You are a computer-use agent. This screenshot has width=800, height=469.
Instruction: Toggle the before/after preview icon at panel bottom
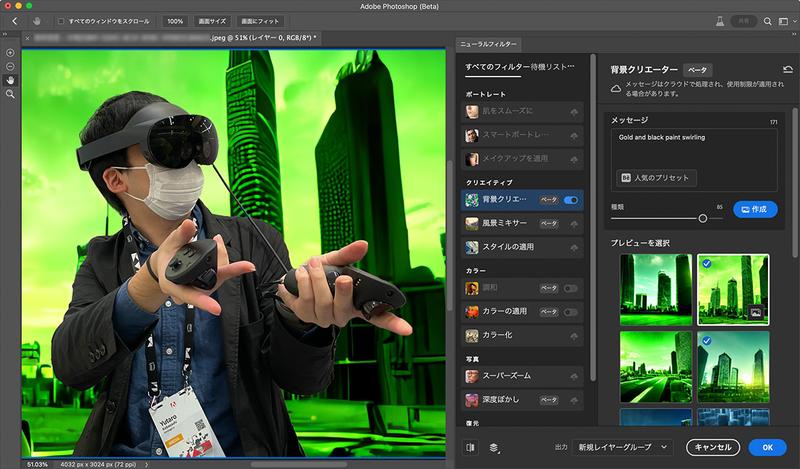click(470, 447)
